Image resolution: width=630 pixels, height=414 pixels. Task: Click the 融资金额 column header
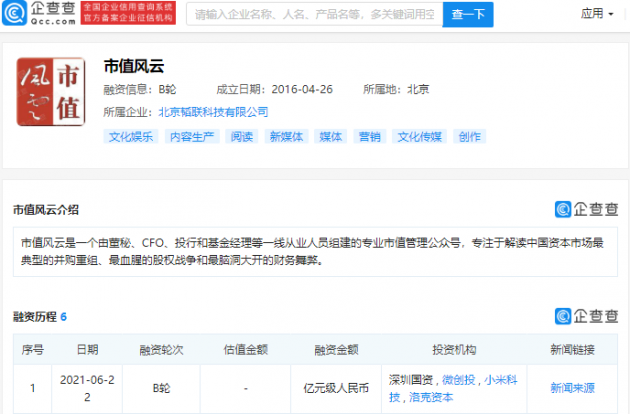(336, 350)
